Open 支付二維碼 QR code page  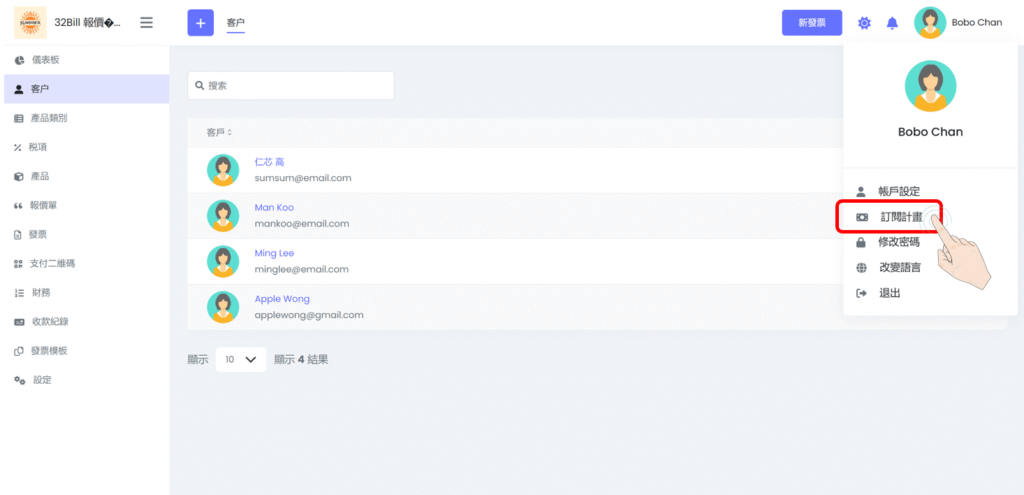tap(53, 263)
